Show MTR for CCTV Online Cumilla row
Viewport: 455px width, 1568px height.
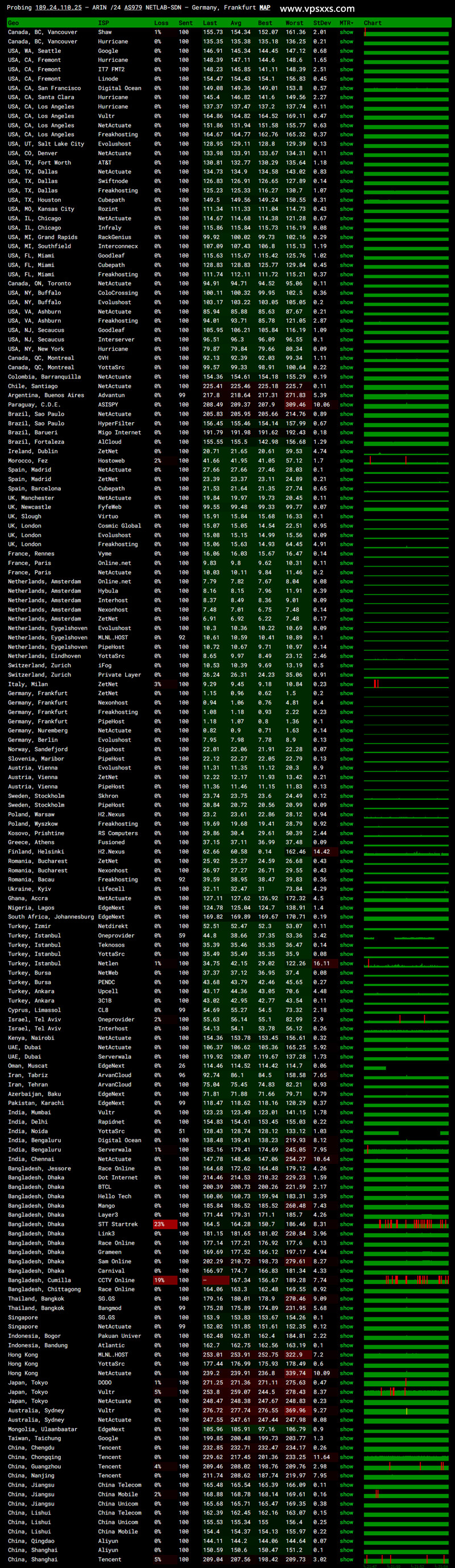pos(346,1280)
